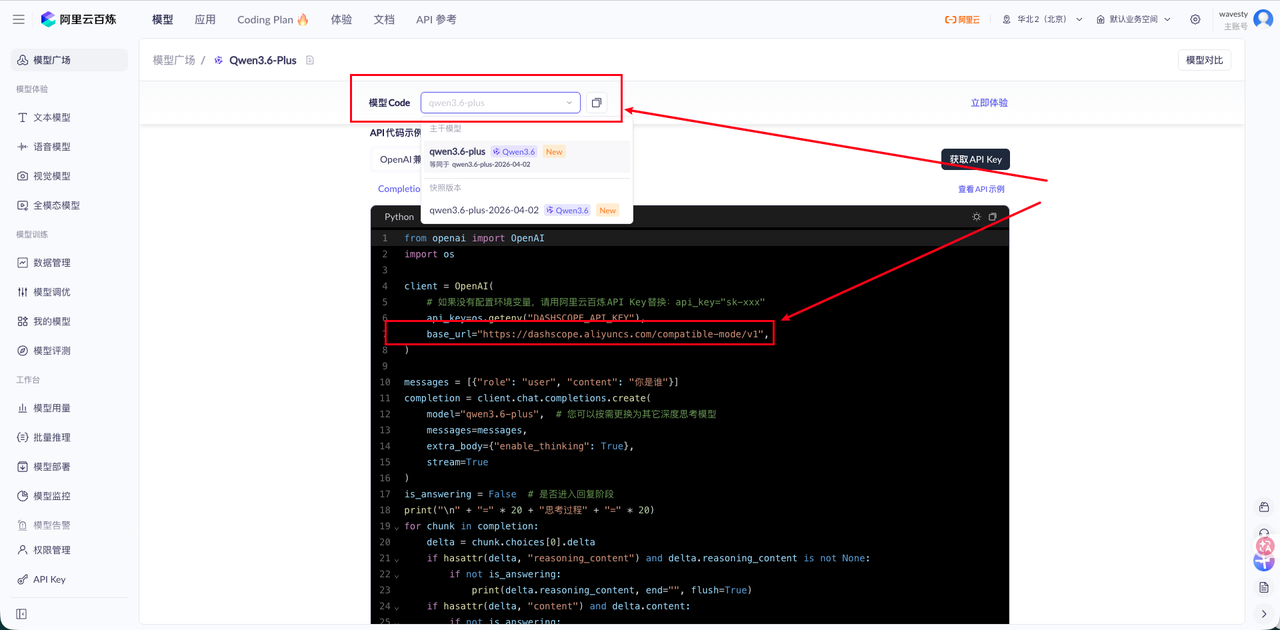Click the Qwen3.6-Plus page title
Screen dimensions: 1280x630
[x=263, y=60]
